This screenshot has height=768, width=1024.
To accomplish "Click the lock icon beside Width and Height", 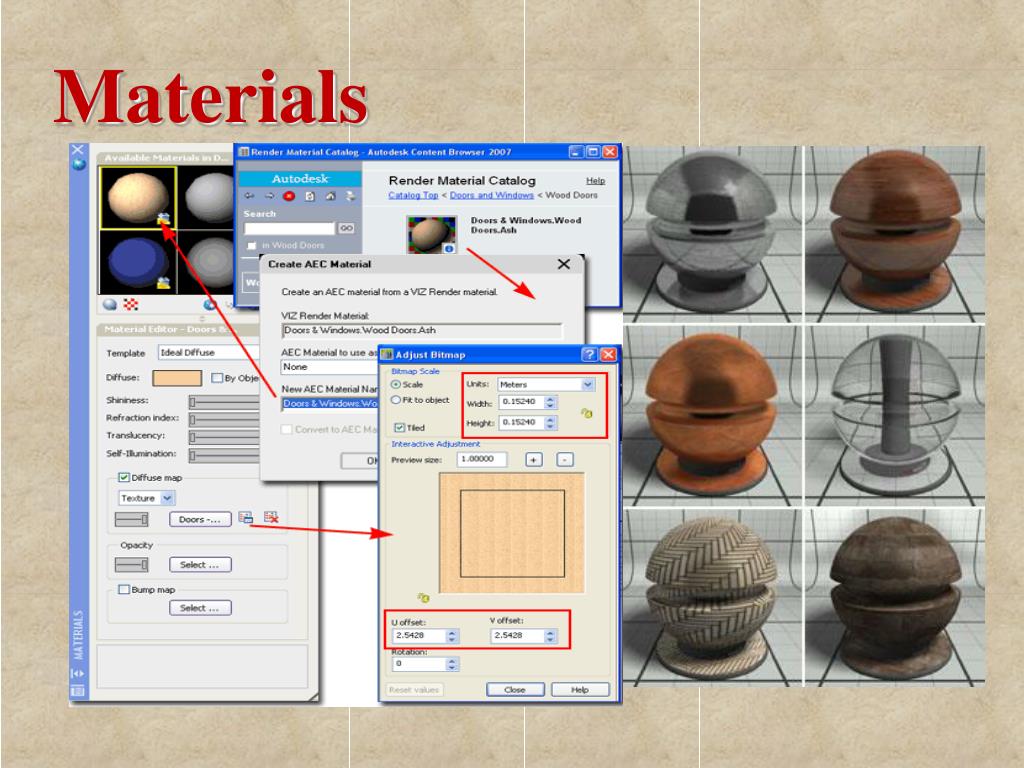I will point(586,413).
